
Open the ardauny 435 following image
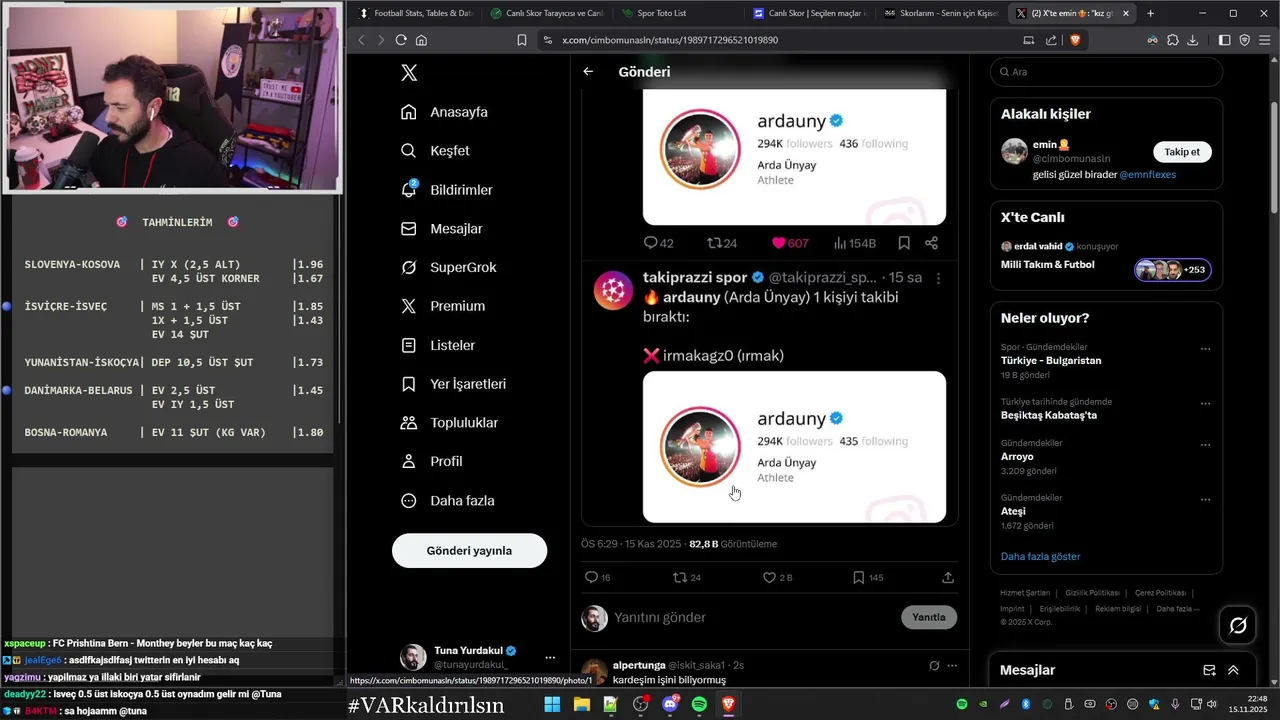pyautogui.click(x=794, y=447)
